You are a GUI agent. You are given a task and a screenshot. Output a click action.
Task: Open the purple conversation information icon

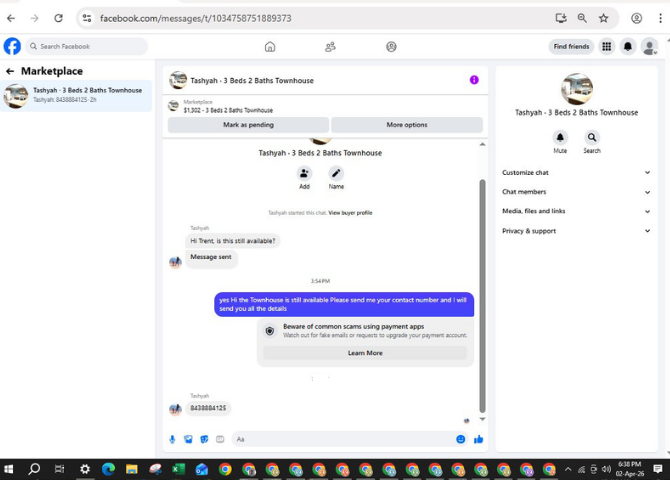[474, 80]
